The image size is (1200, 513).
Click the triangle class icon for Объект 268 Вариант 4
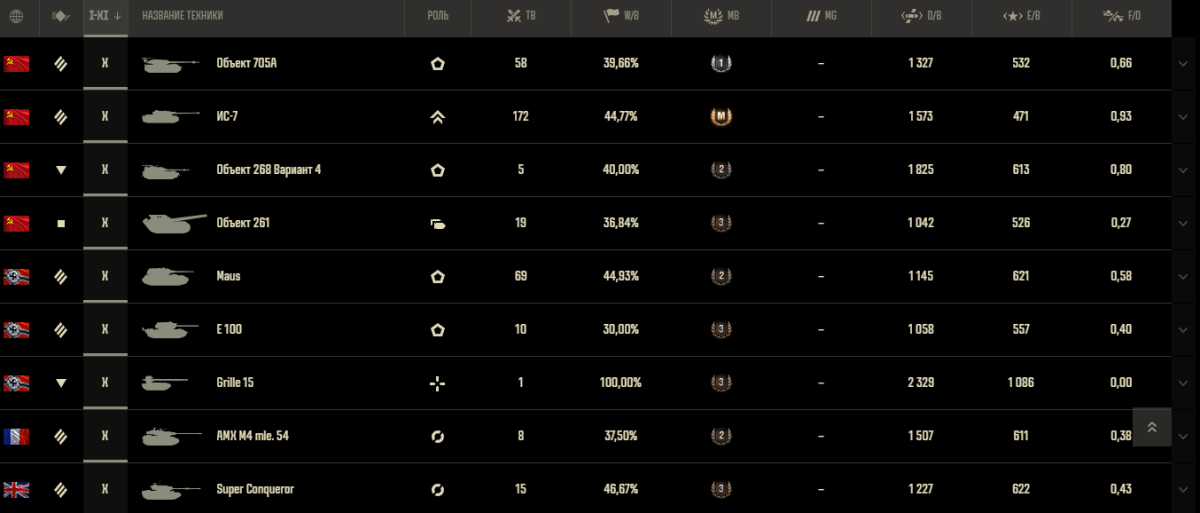click(x=61, y=170)
